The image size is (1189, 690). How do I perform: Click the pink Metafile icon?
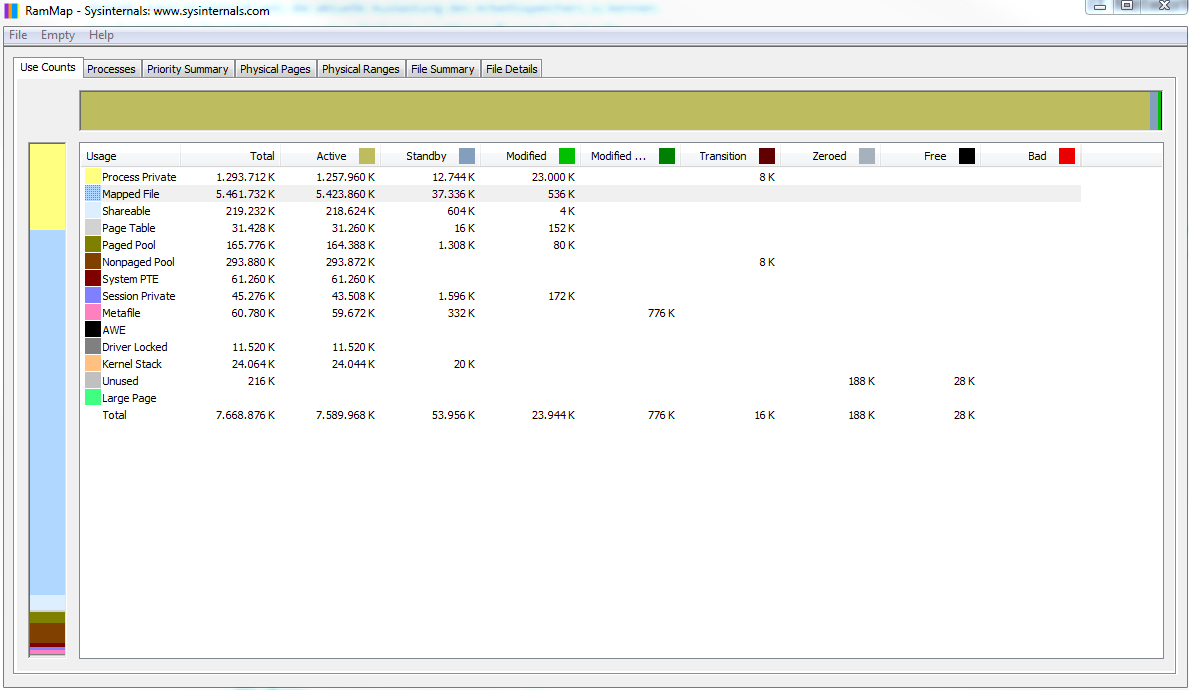point(93,312)
